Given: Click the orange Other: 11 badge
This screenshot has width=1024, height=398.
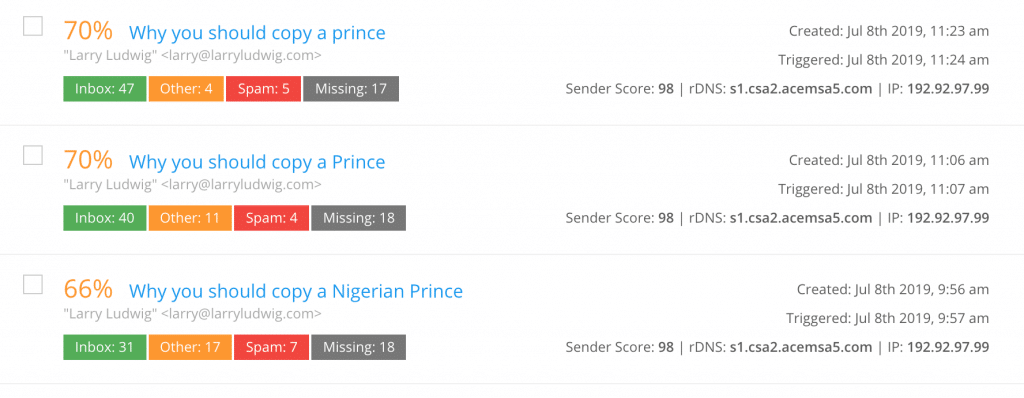Looking at the screenshot, I should 190,218.
